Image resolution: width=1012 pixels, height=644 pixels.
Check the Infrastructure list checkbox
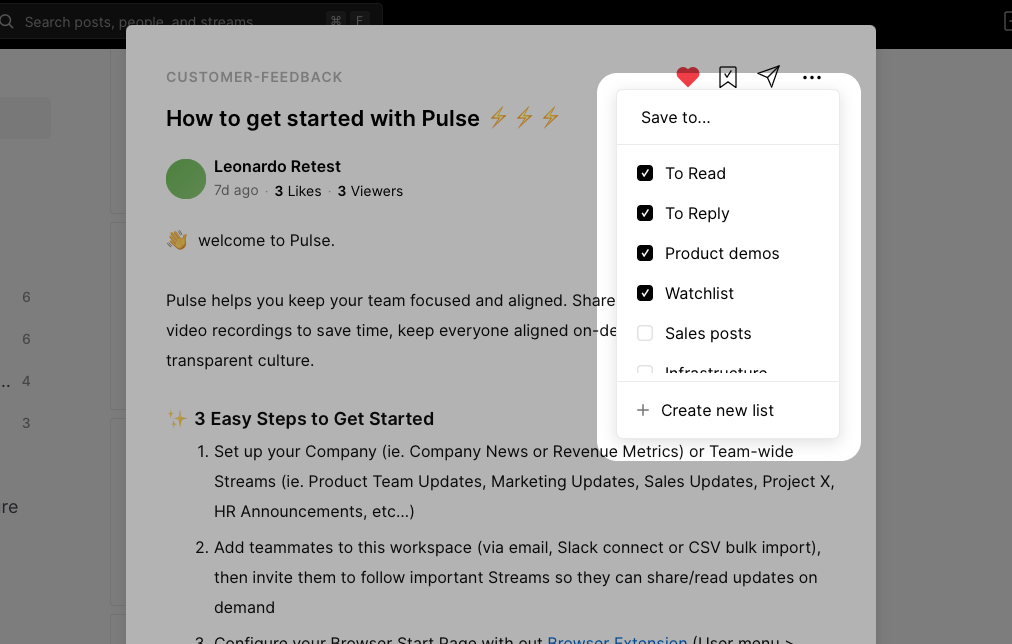pos(645,372)
